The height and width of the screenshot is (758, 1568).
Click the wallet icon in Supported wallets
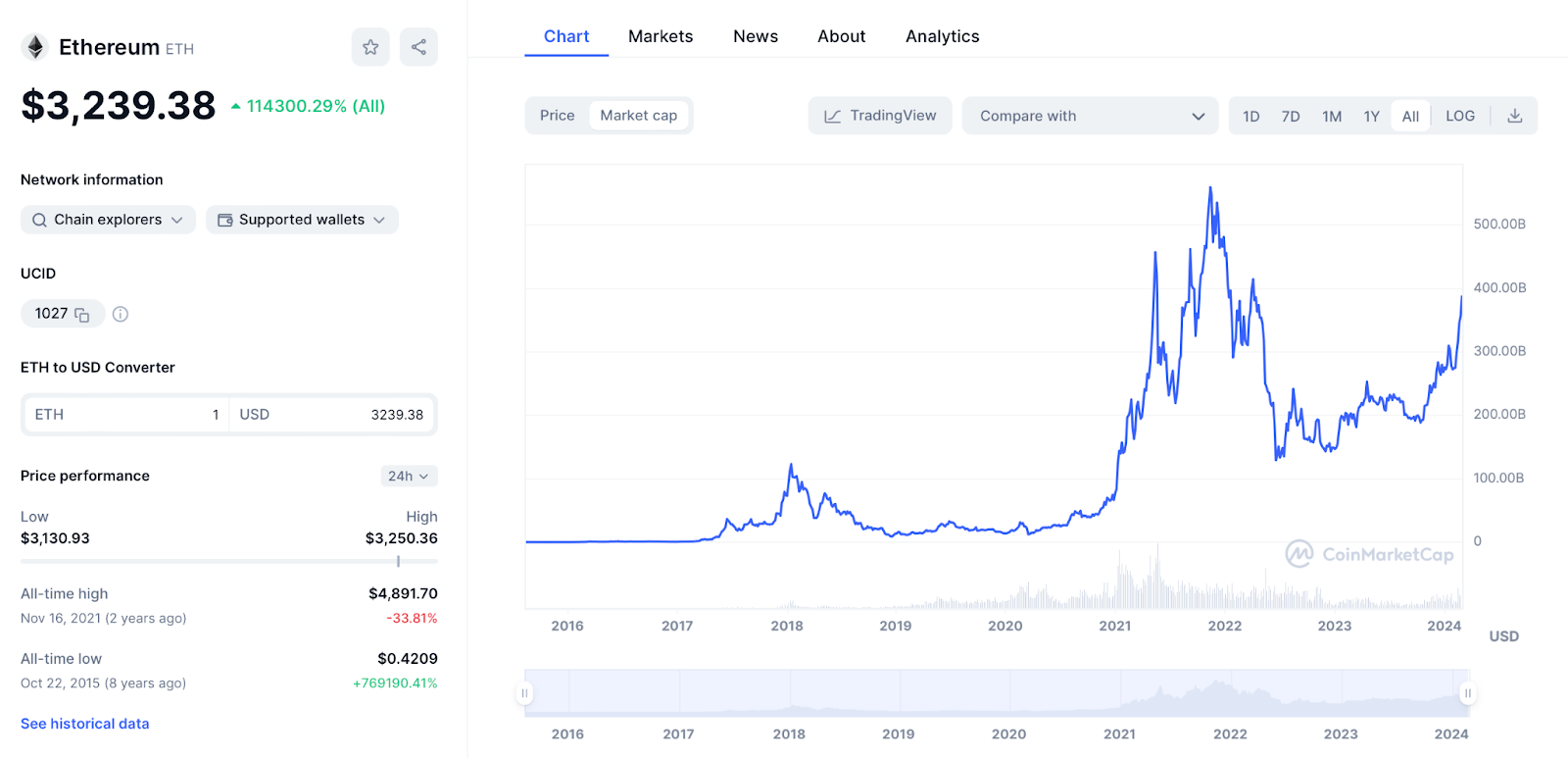coord(225,220)
